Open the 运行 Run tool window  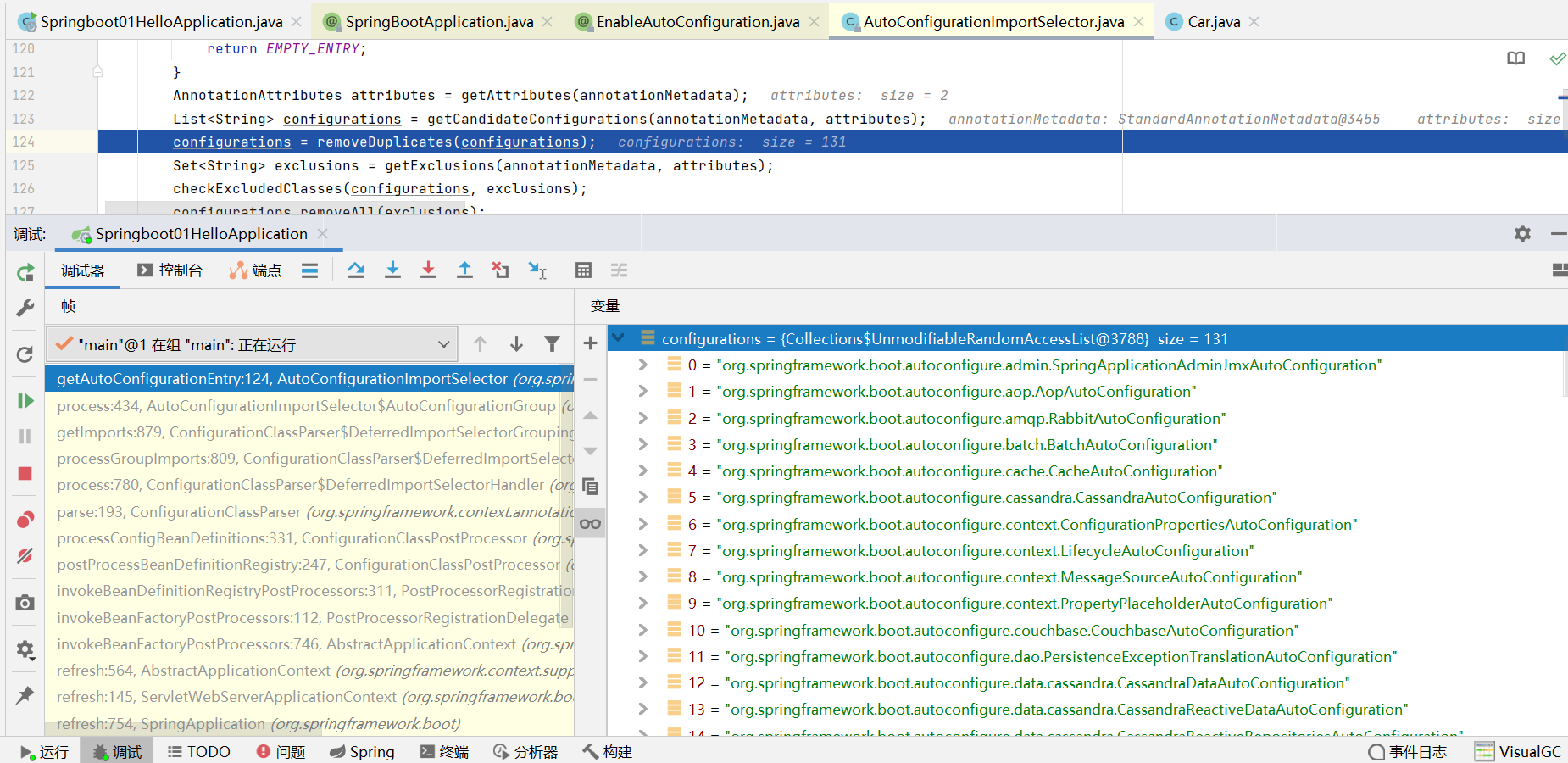(x=44, y=751)
